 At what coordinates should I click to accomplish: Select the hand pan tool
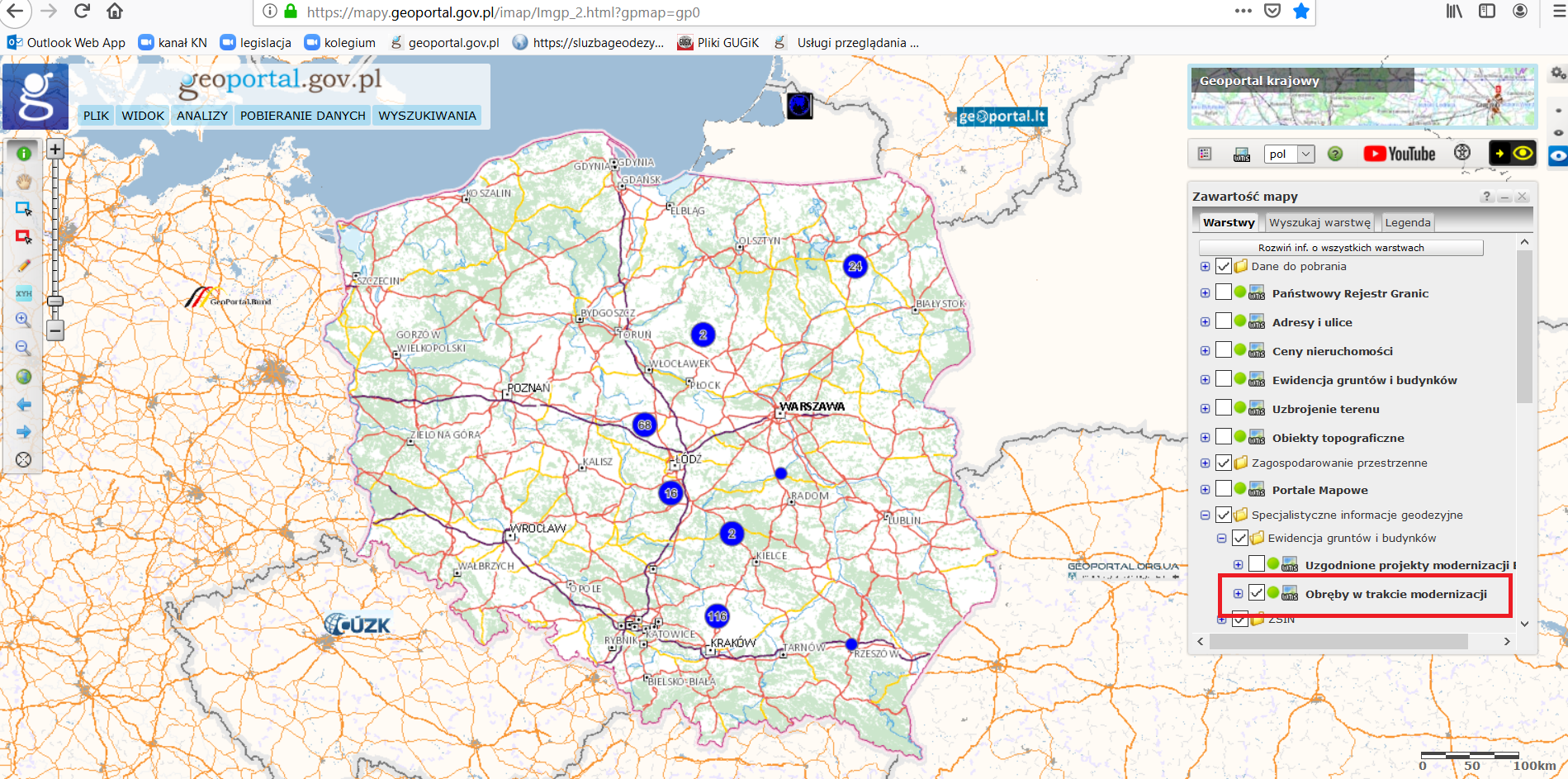point(23,181)
